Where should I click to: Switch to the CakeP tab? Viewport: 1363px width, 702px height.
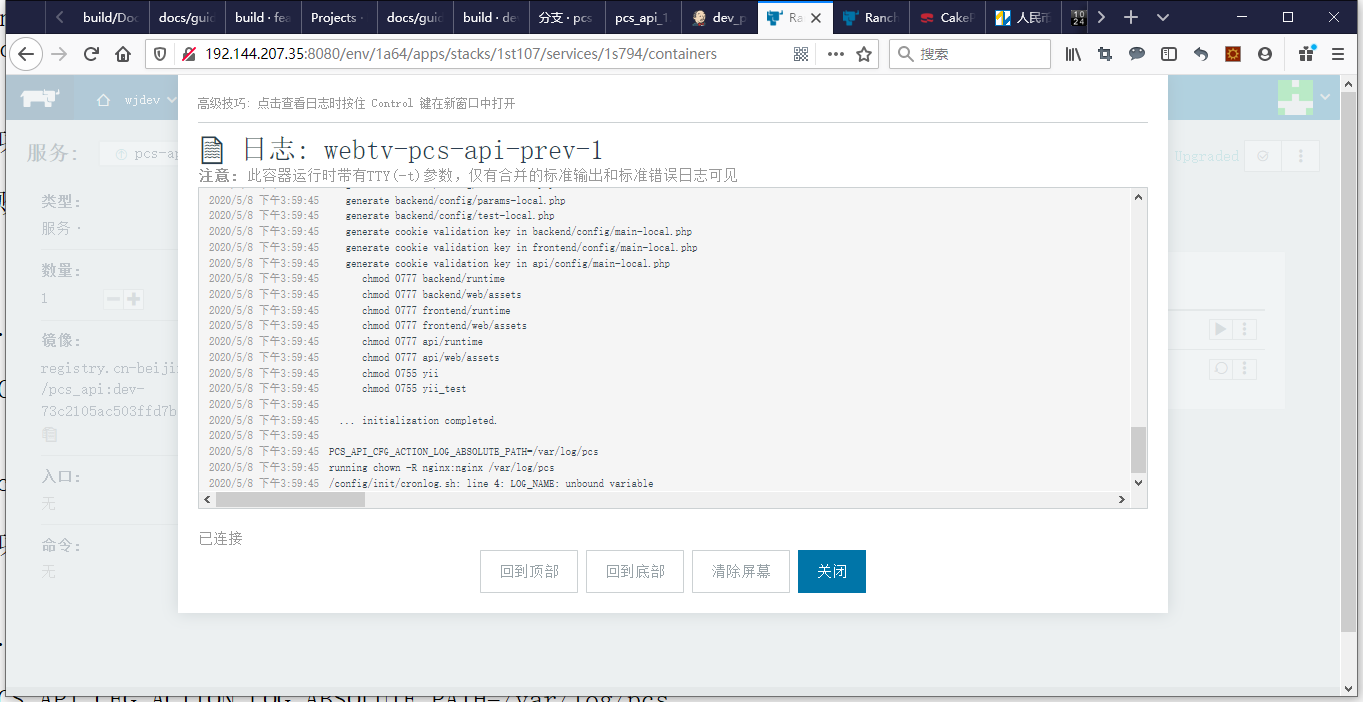(947, 17)
